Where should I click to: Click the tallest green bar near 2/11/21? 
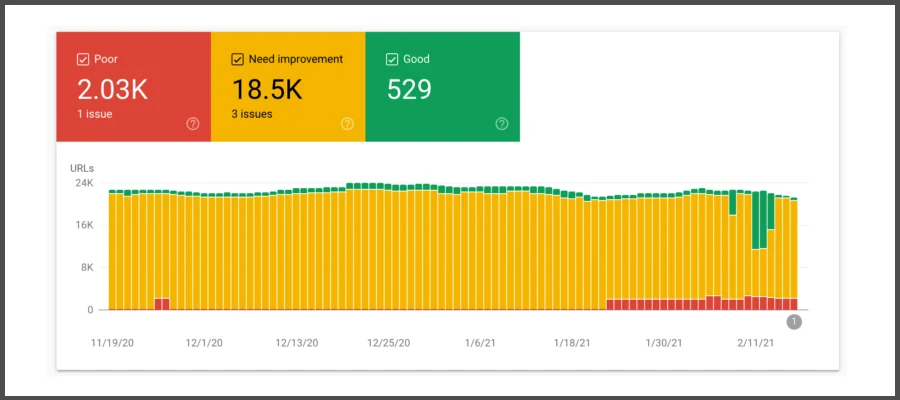pyautogui.click(x=756, y=220)
